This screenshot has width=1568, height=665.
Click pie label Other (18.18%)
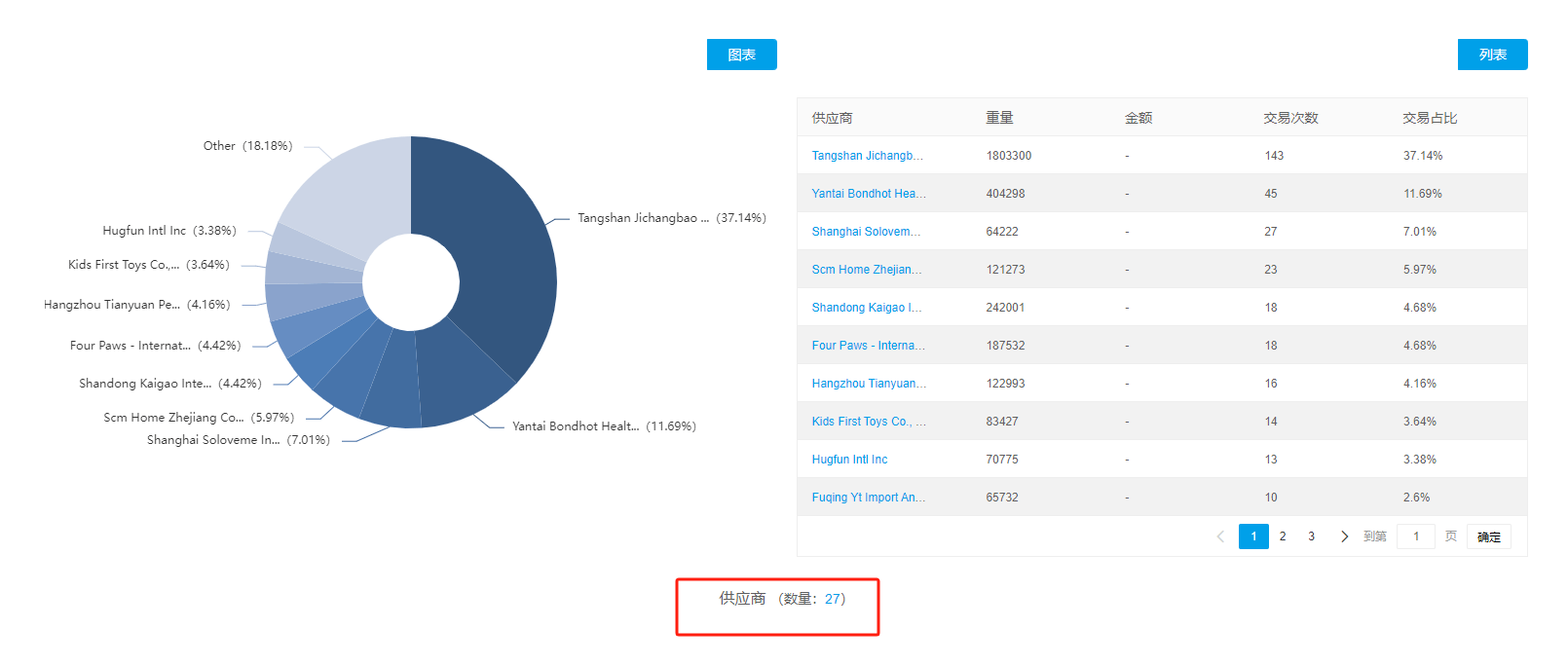point(247,146)
